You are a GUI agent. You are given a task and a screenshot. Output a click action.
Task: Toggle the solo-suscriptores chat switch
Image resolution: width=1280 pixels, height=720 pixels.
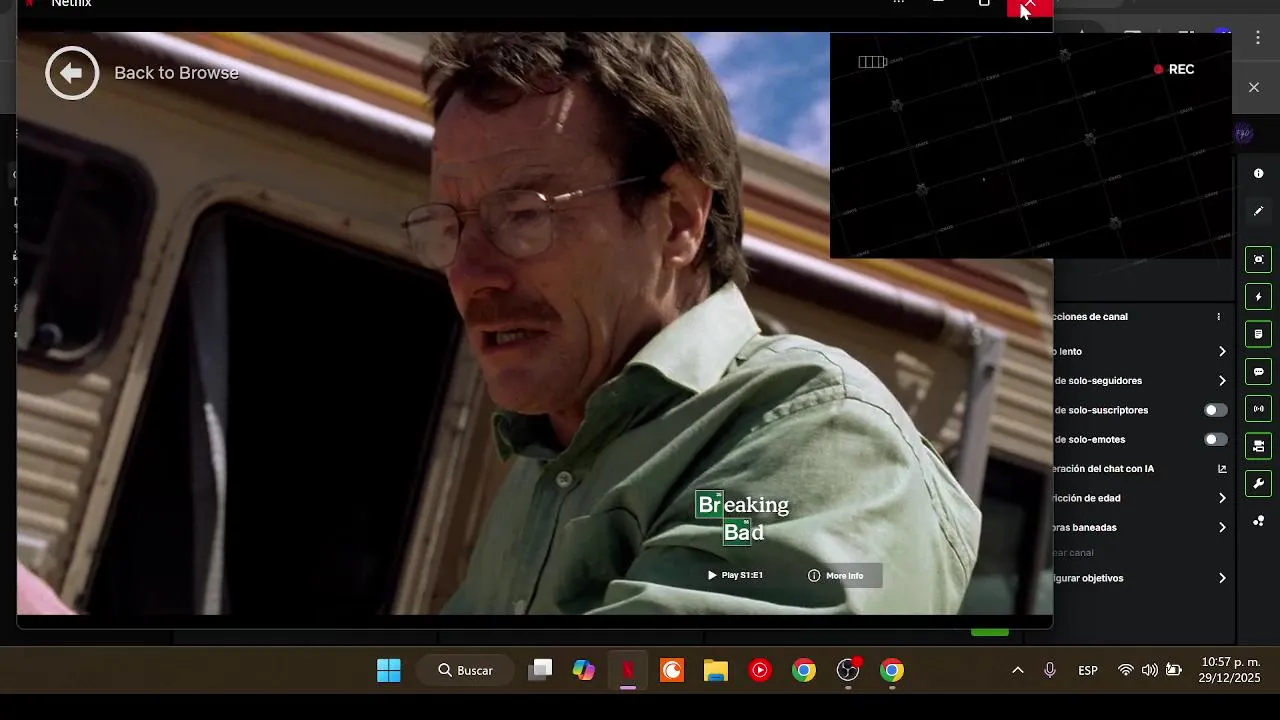pyautogui.click(x=1215, y=410)
